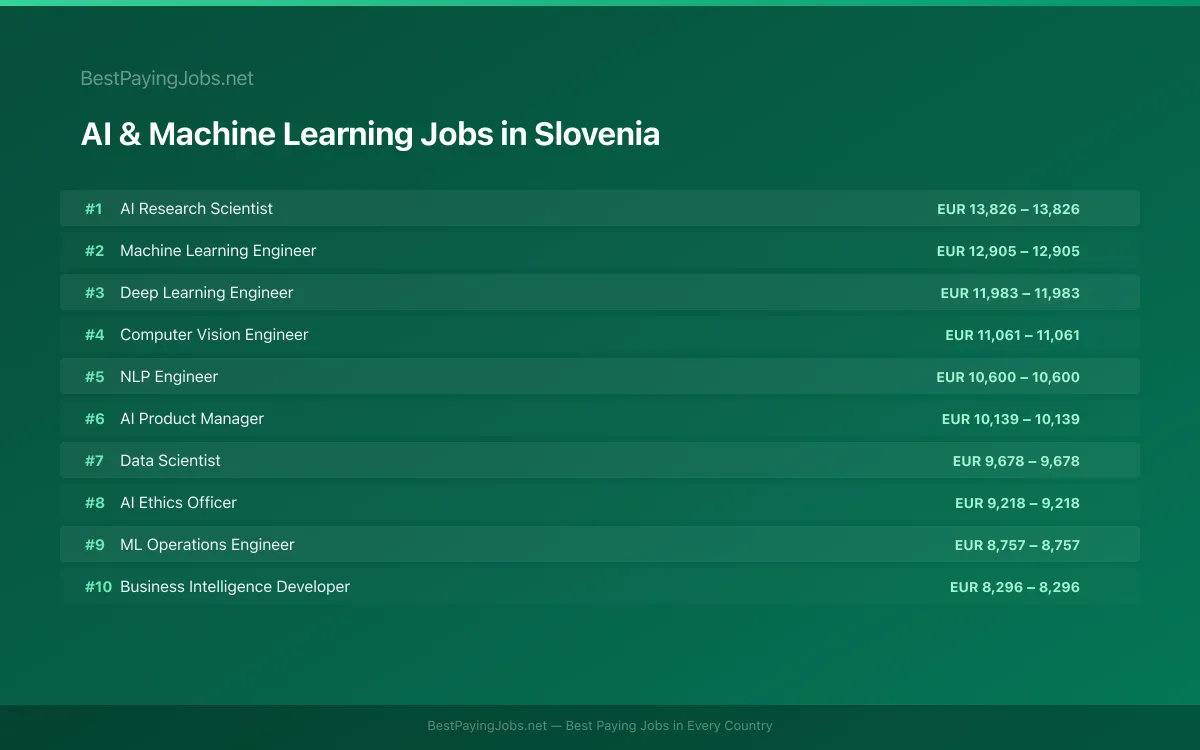Click the #2 rank number
The width and height of the screenshot is (1200, 750).
tap(94, 250)
